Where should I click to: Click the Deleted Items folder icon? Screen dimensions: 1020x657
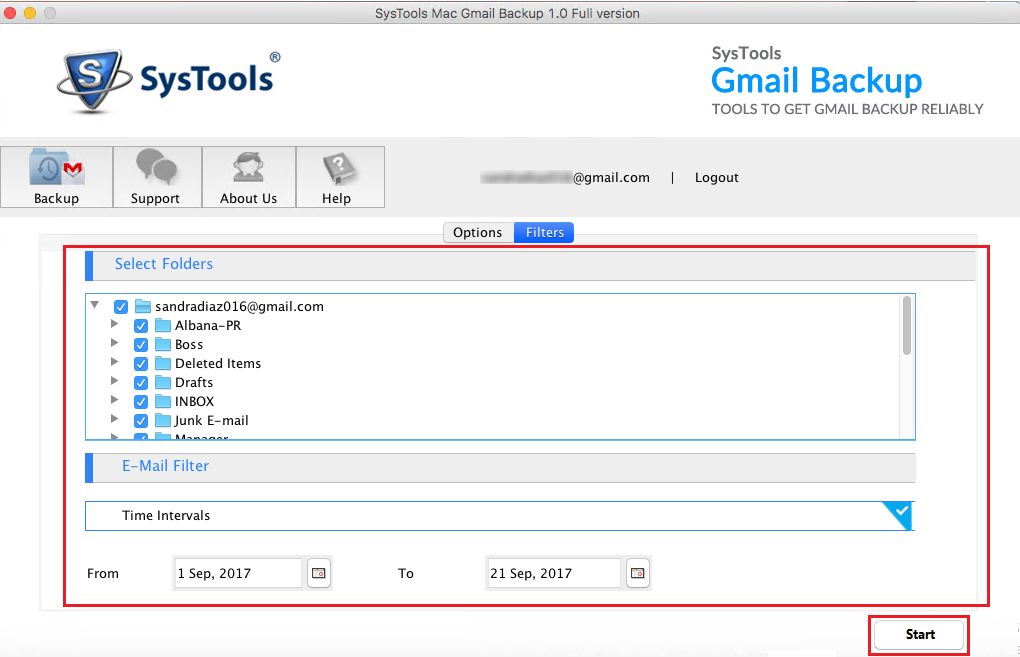163,363
